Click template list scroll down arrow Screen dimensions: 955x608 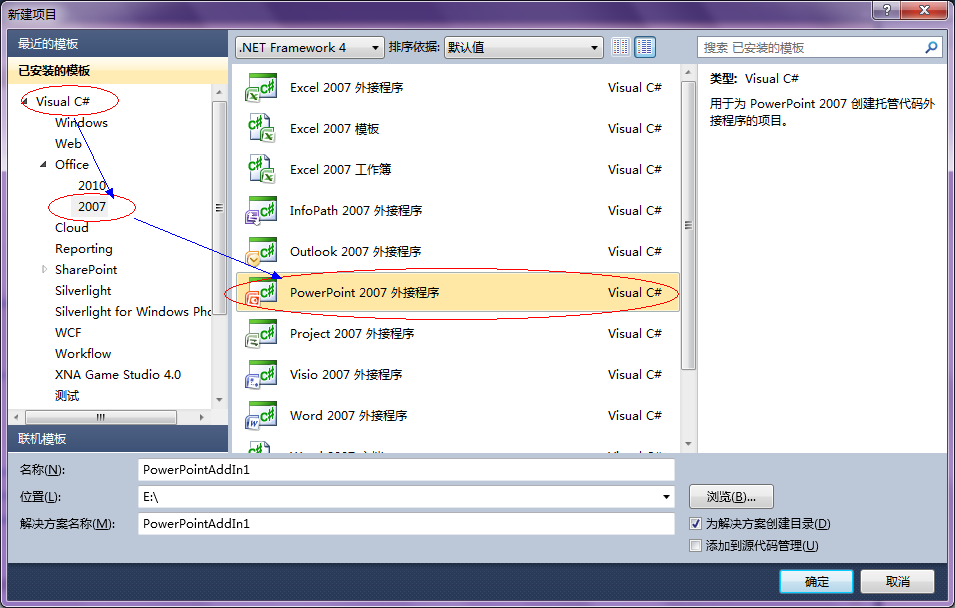[x=688, y=444]
